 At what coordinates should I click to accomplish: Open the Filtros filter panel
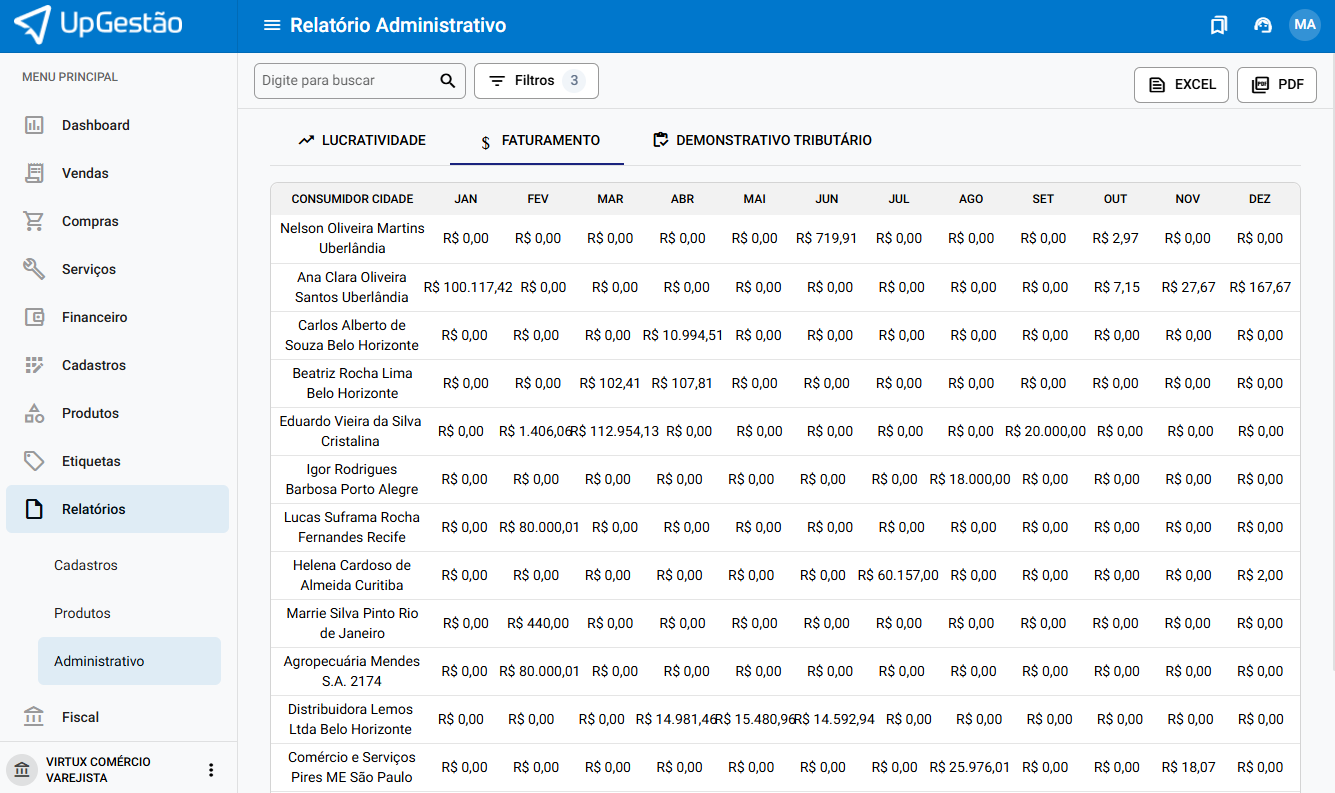click(535, 81)
